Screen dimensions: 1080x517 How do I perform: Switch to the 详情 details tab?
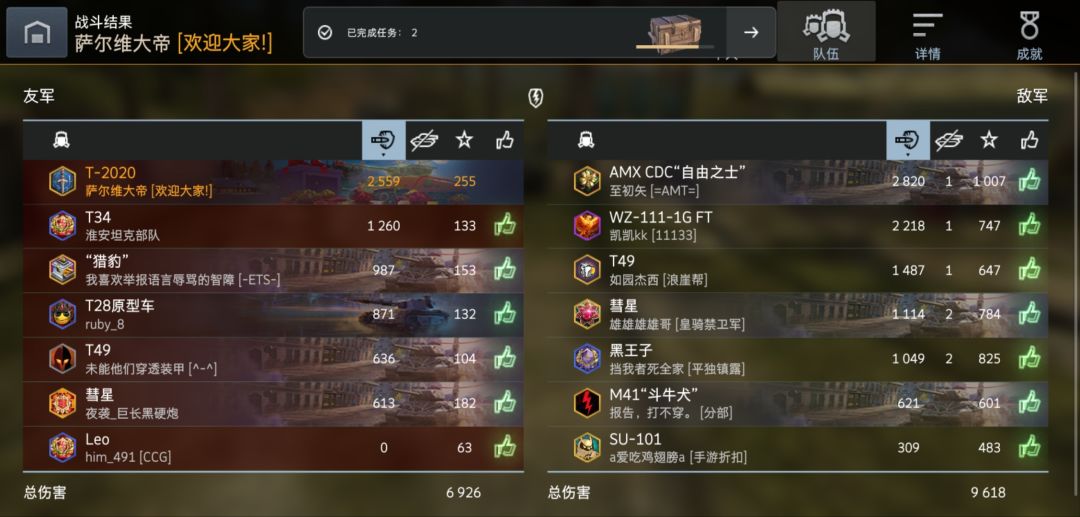coord(928,32)
